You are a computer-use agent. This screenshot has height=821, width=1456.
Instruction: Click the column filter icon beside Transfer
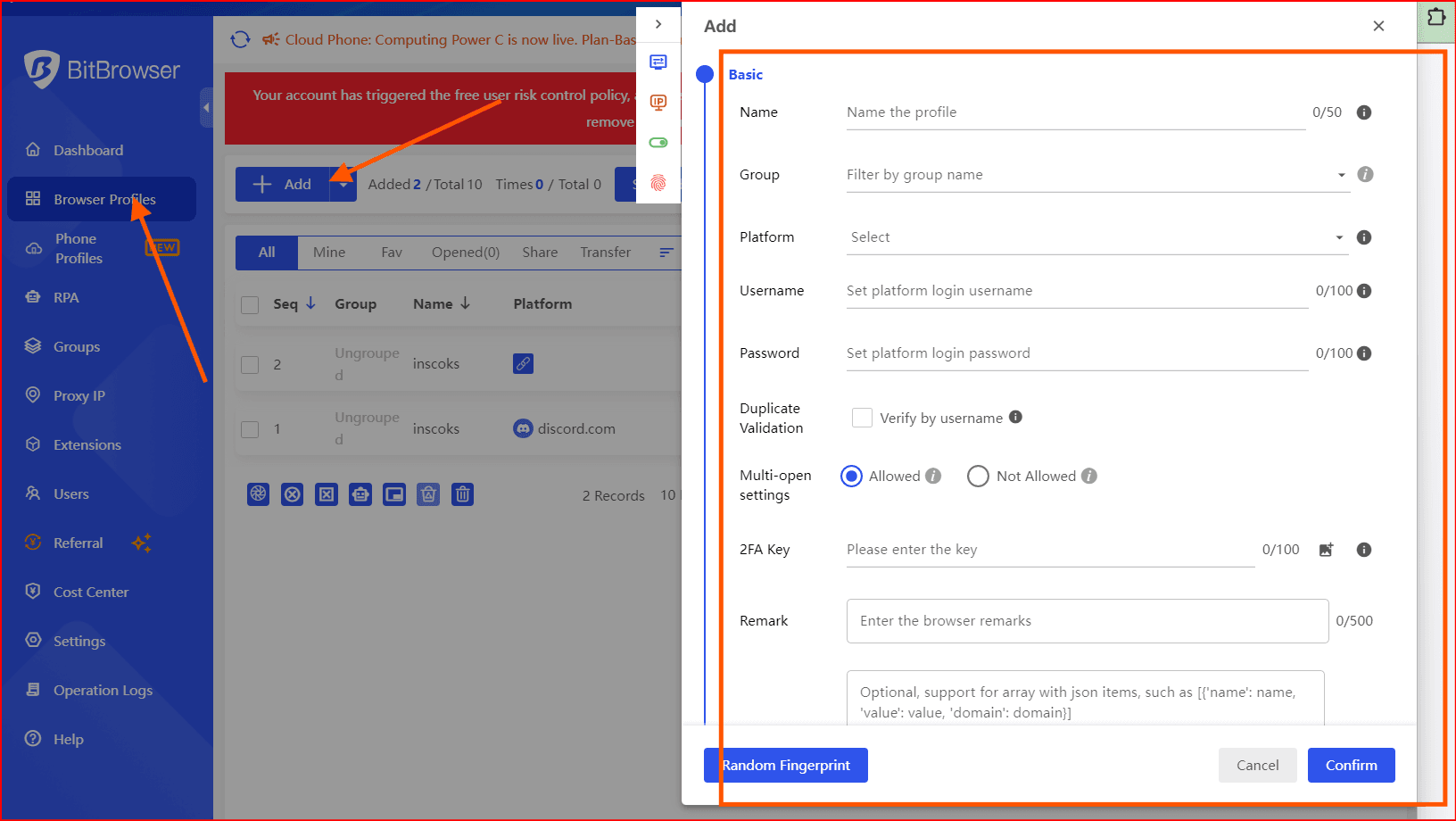[x=666, y=253]
